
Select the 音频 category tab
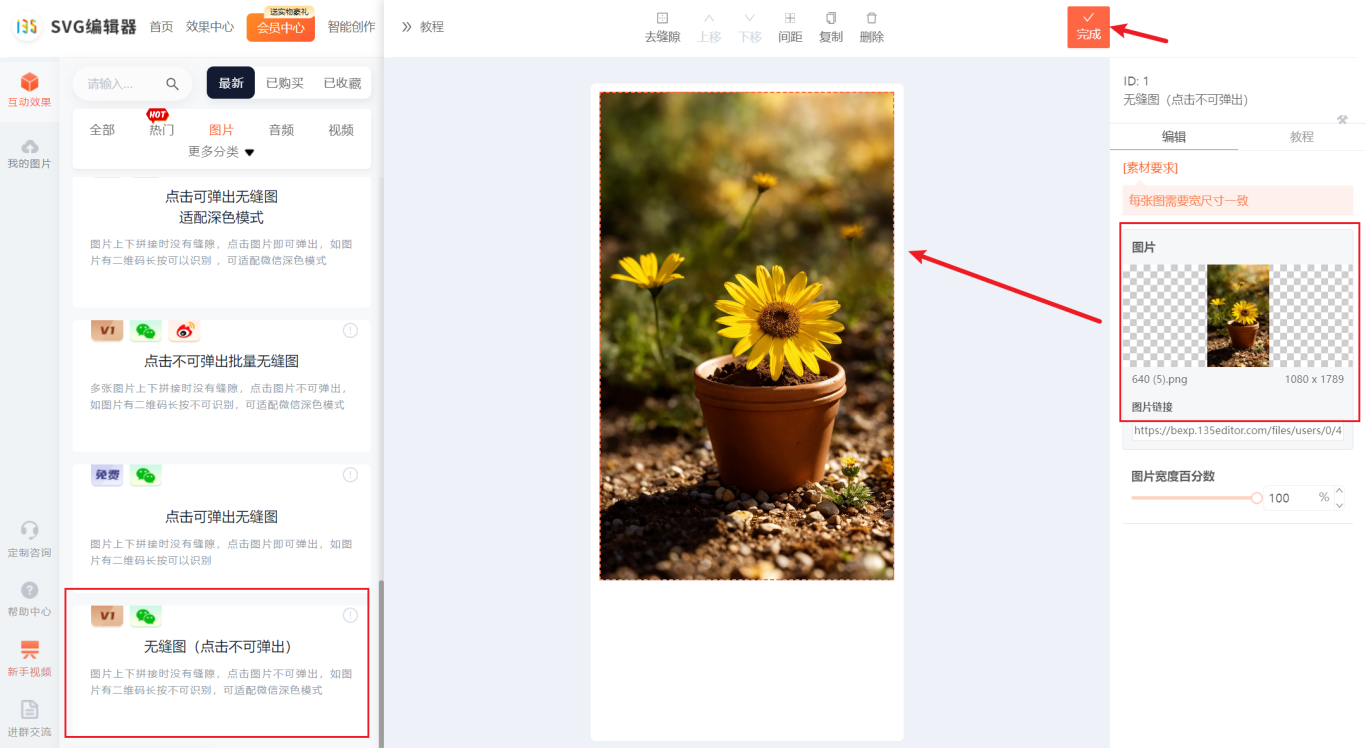[x=281, y=130]
